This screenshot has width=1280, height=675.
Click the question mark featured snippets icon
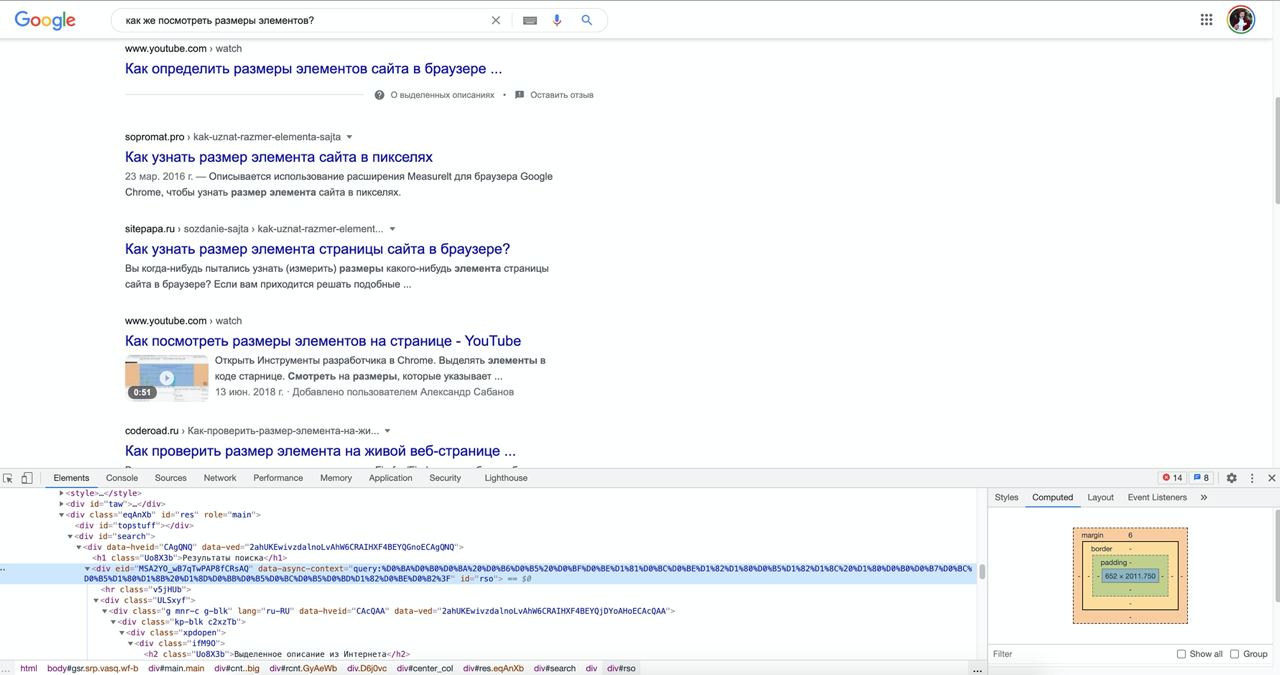380,95
